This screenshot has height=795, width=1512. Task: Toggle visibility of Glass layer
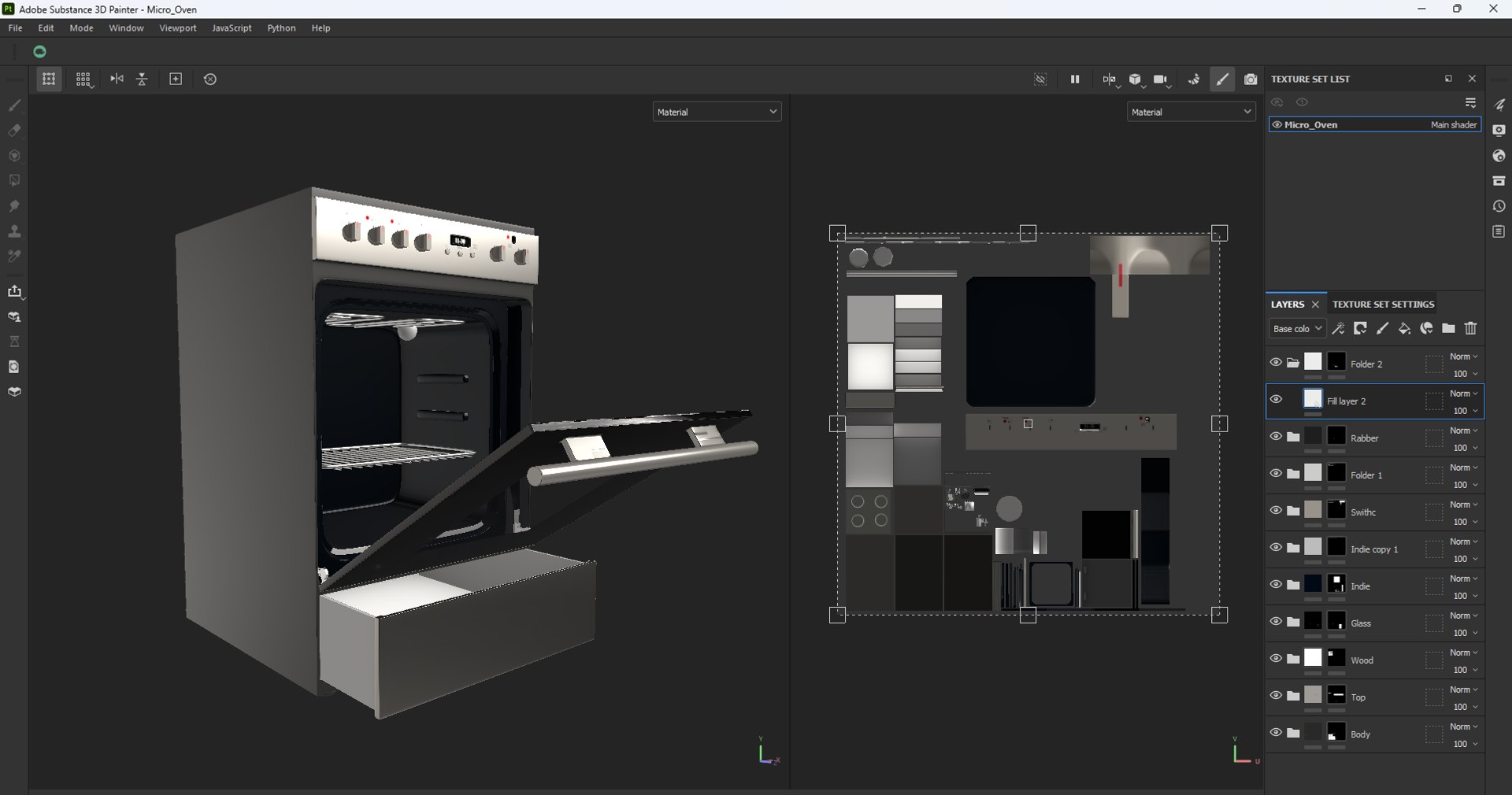coord(1276,621)
